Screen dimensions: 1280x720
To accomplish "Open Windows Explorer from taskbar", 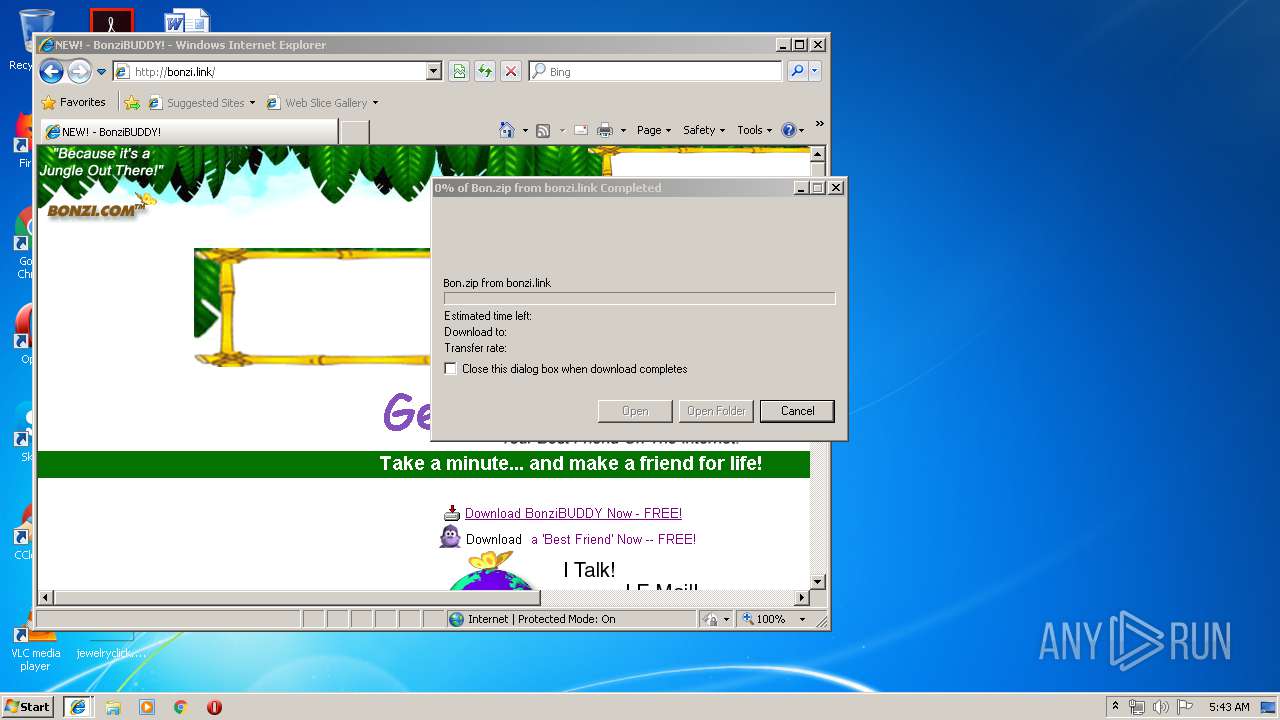I will point(113,707).
